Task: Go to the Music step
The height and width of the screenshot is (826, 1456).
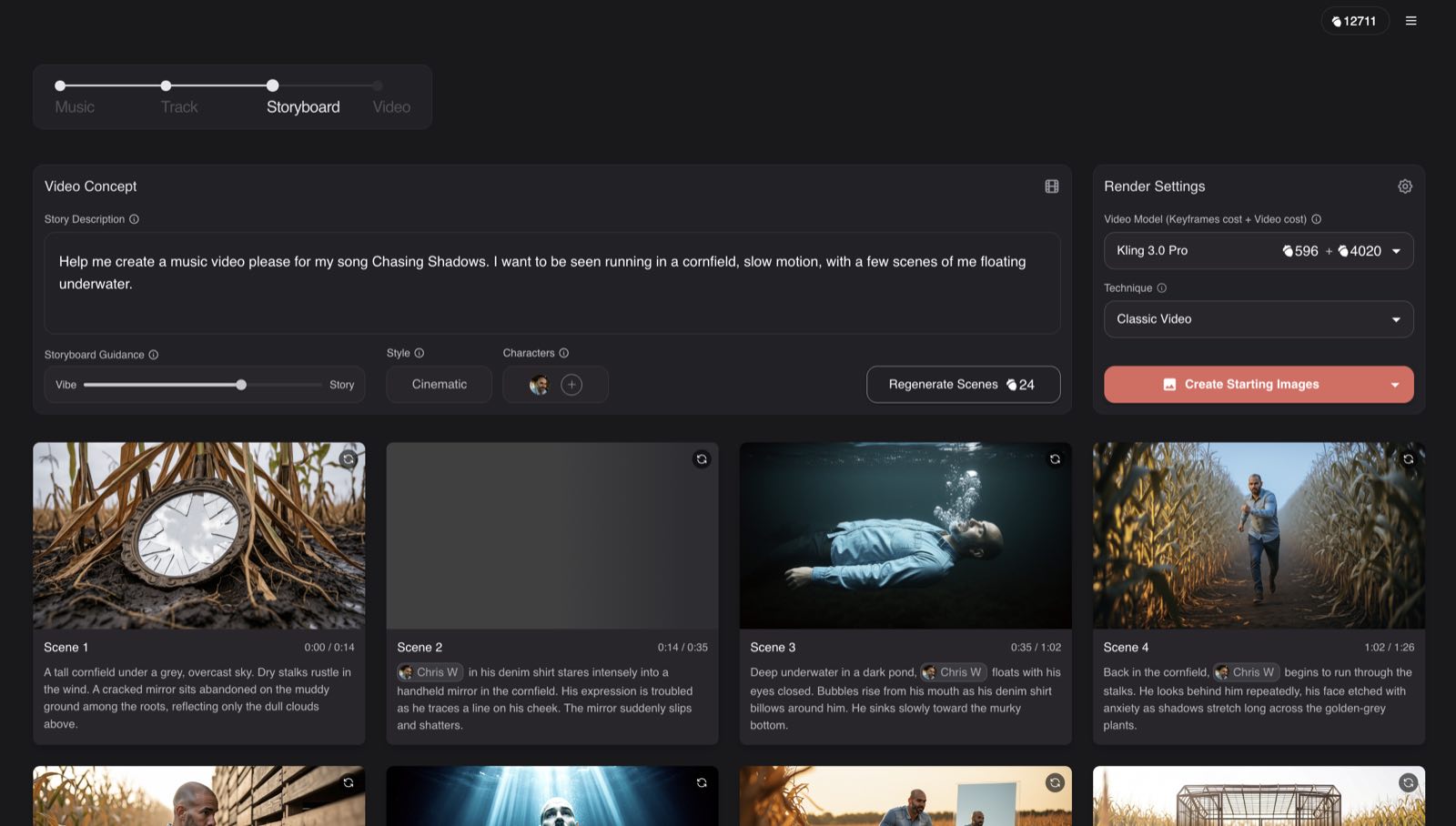Action: [75, 106]
